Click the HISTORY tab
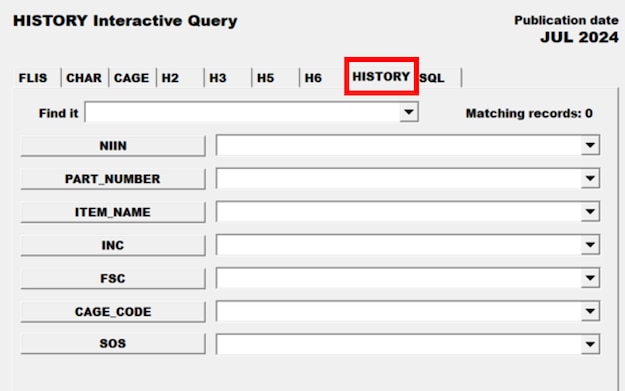The image size is (625, 391). tap(381, 76)
